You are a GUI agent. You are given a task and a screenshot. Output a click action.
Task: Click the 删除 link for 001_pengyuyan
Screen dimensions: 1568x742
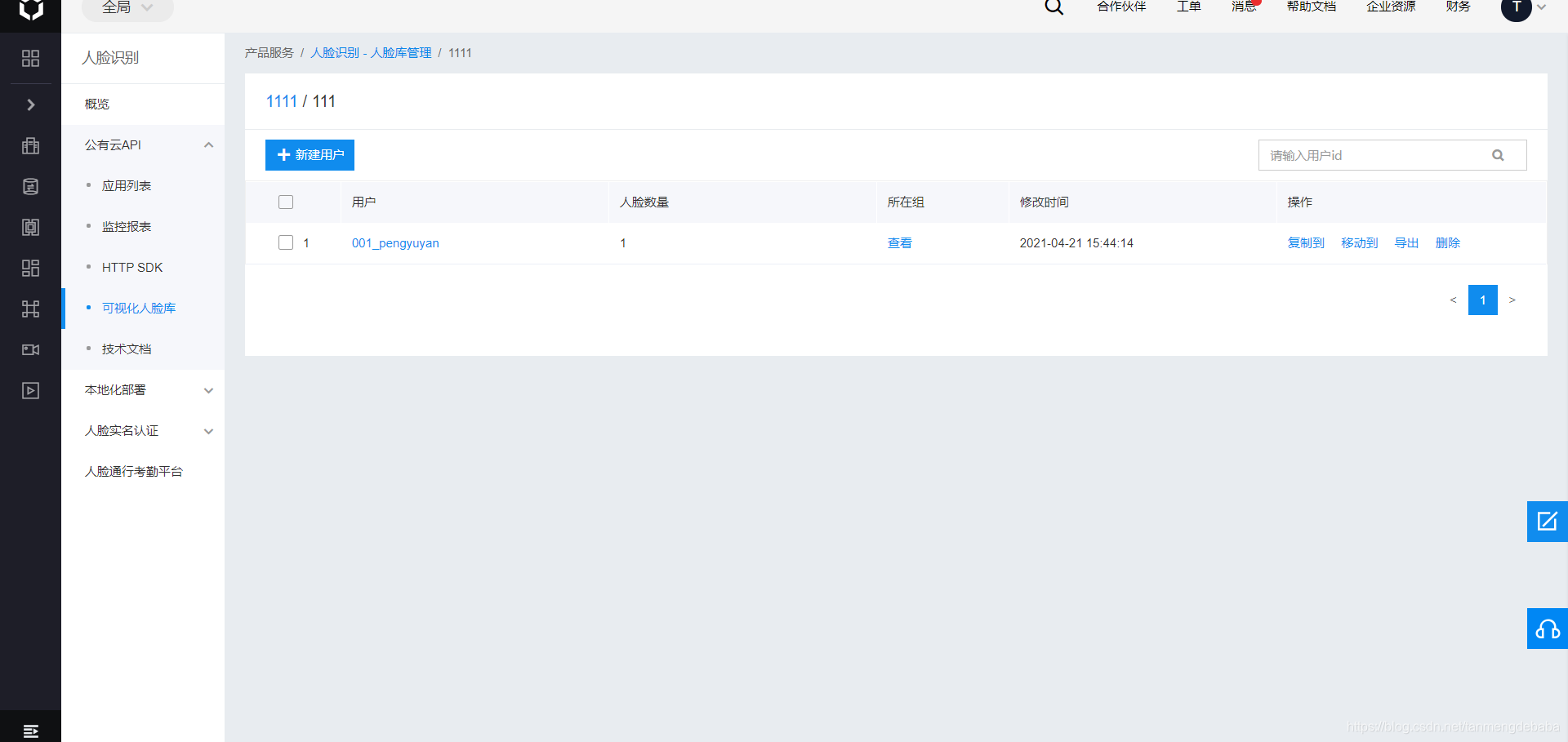click(1447, 243)
